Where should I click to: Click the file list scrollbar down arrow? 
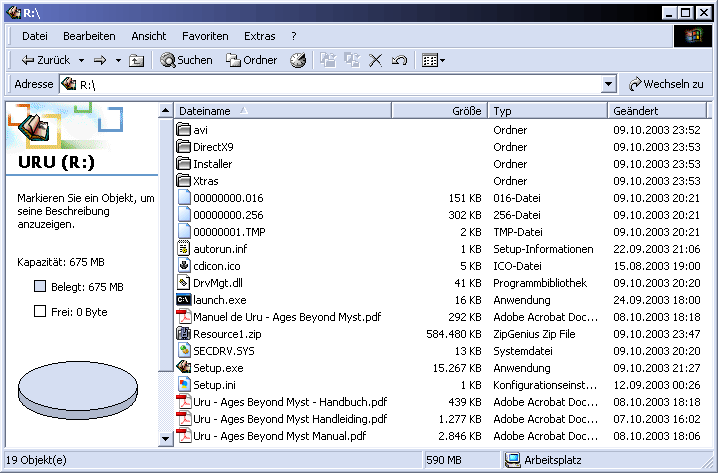[x=166, y=438]
